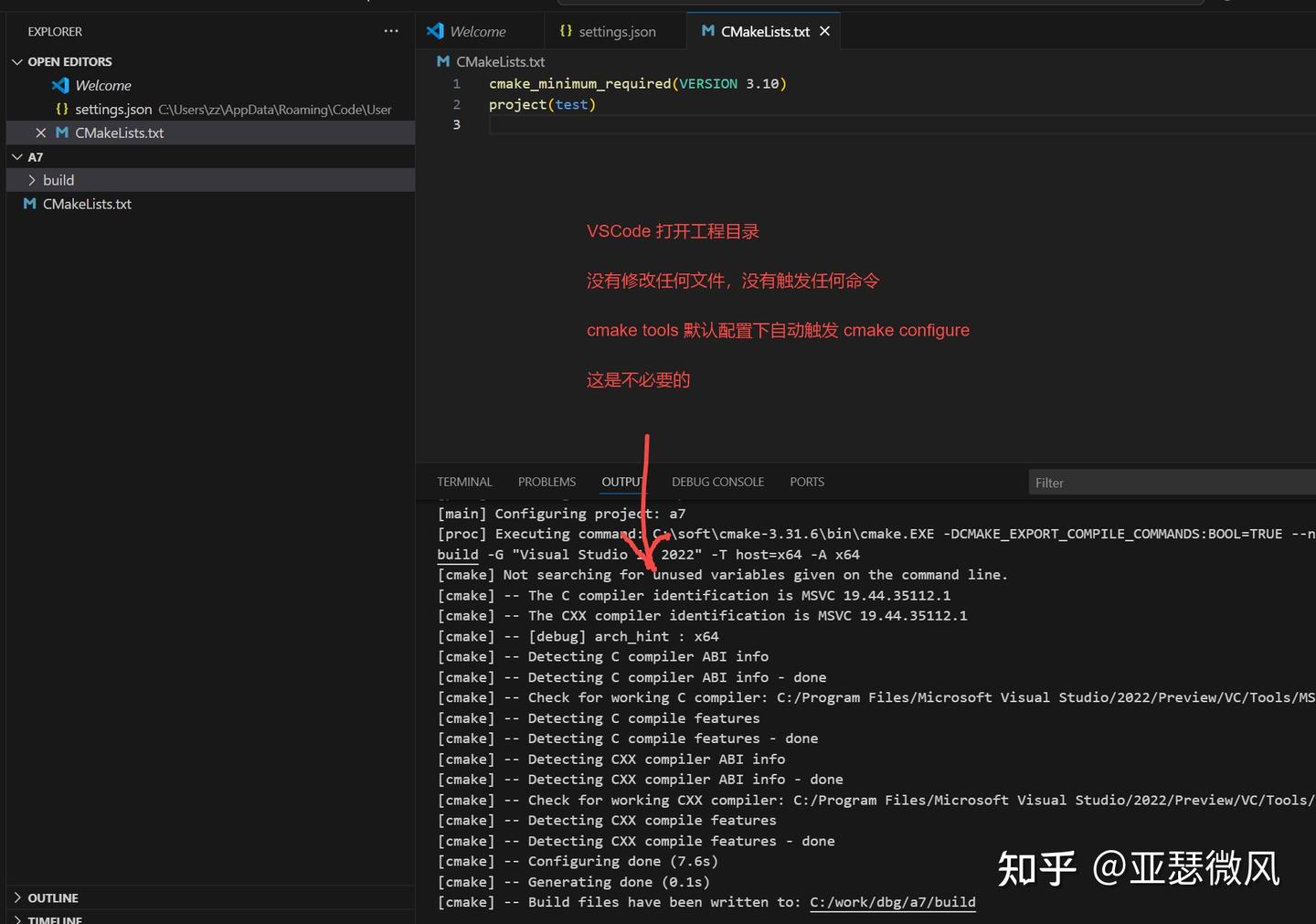Click the underlined build link in the output

458,554
